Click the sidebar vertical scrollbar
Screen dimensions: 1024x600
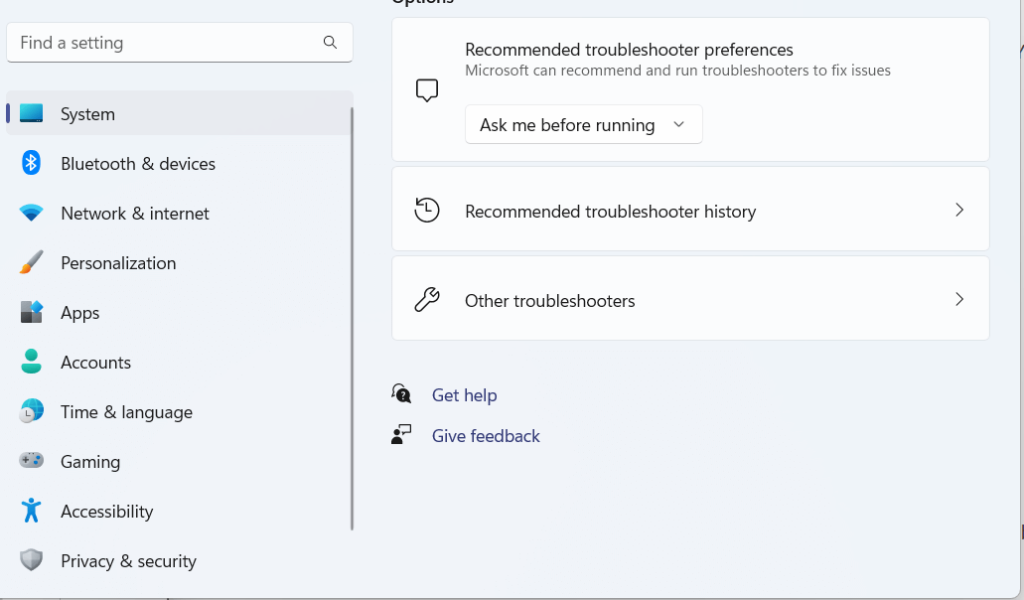click(352, 319)
